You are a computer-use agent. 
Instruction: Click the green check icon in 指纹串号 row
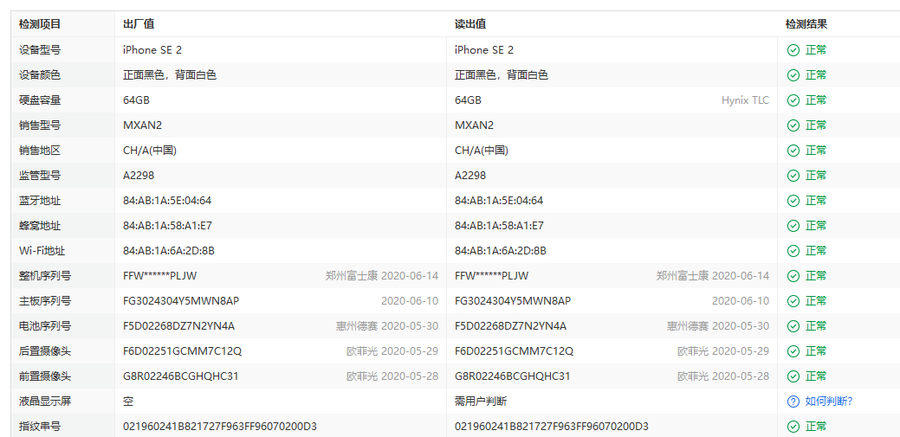click(793, 427)
